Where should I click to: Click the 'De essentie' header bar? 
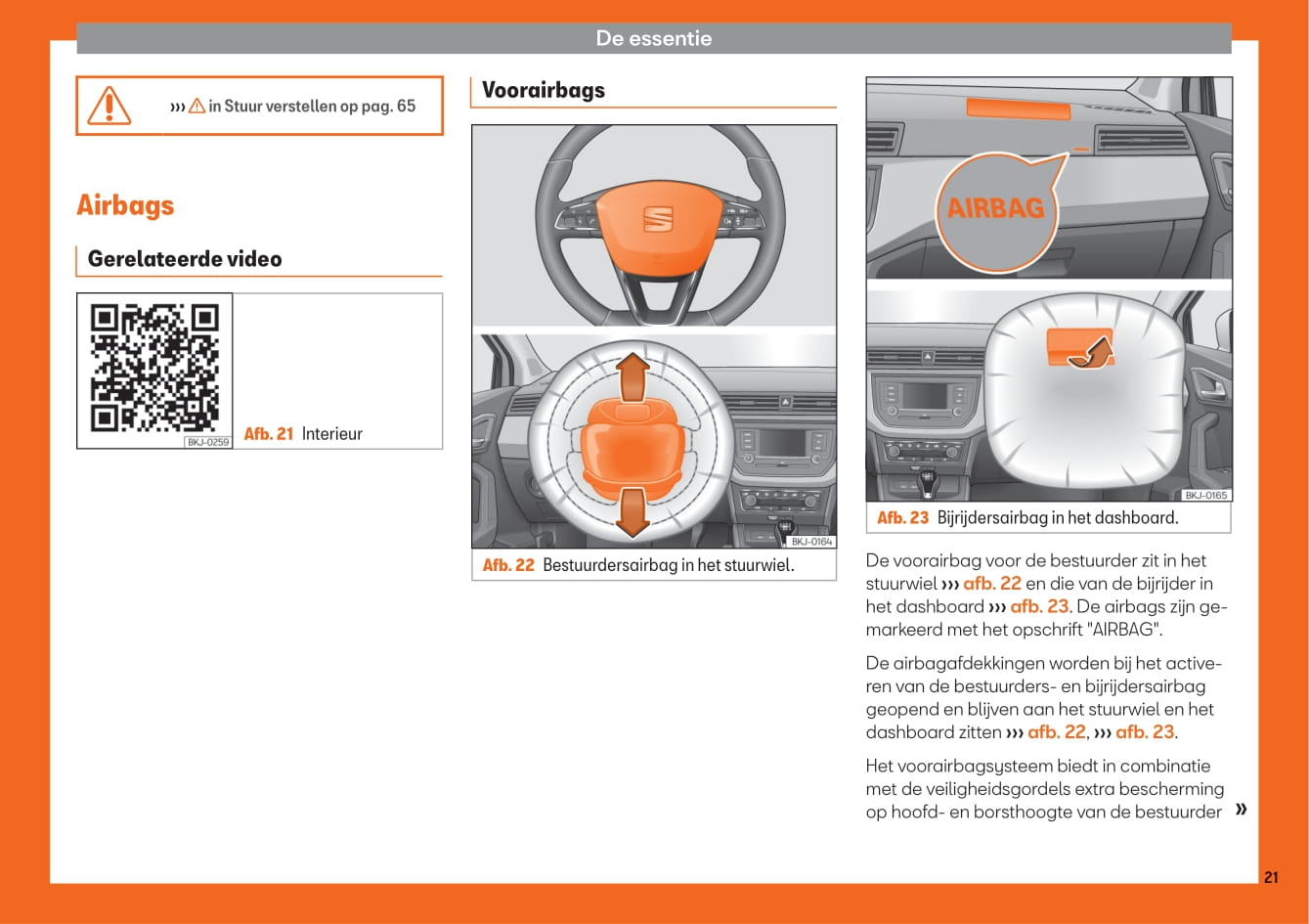[654, 39]
